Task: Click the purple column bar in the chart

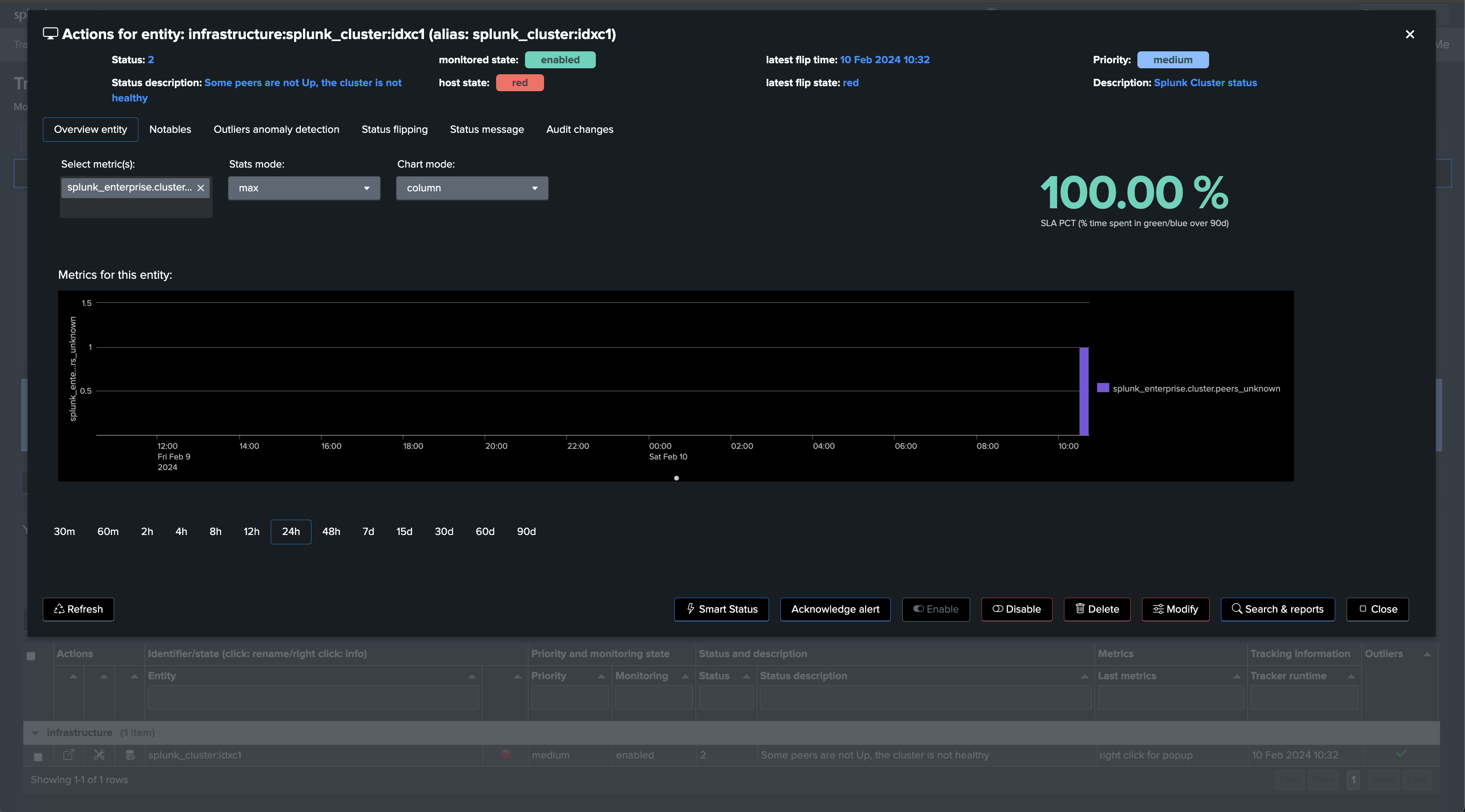Action: (1084, 391)
